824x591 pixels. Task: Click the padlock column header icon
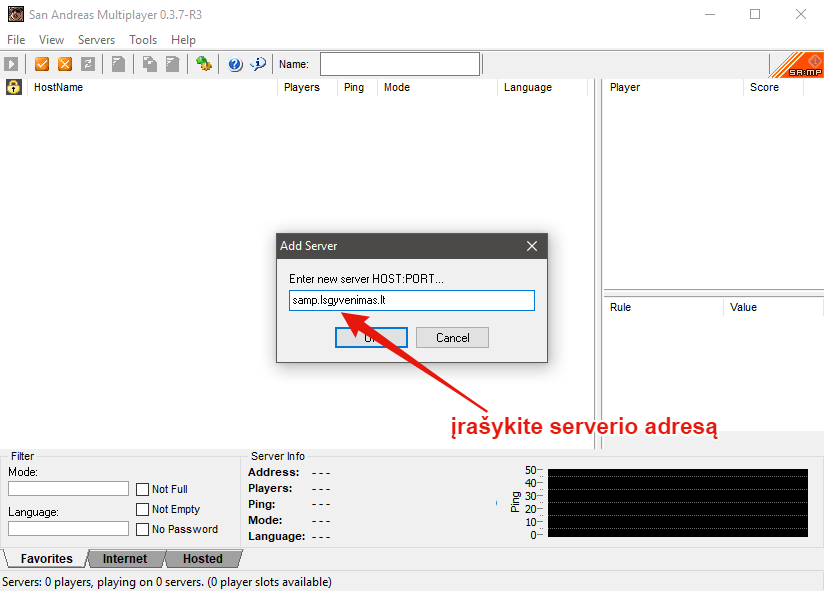(13, 87)
